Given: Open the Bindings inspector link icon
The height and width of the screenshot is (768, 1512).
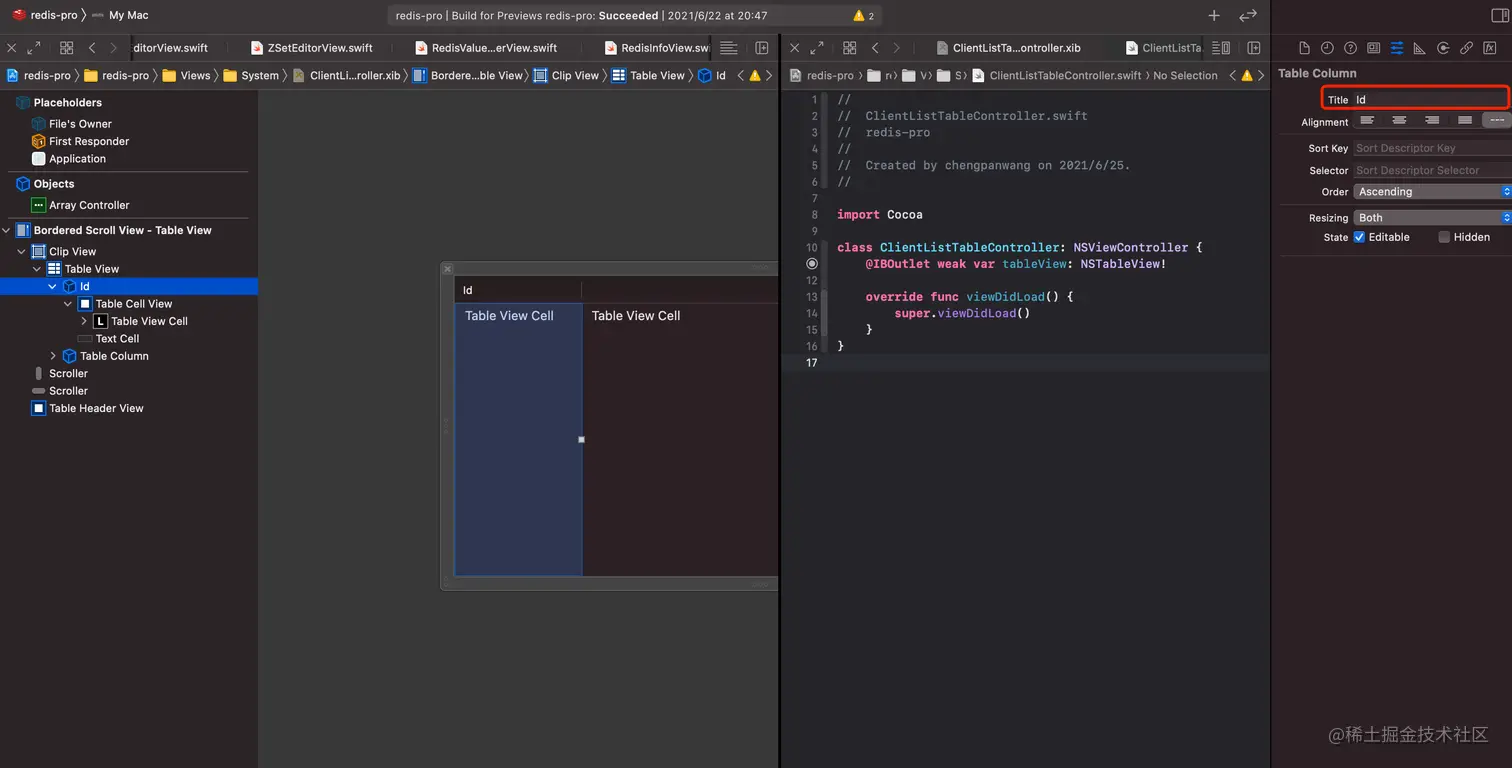Looking at the screenshot, I should pyautogui.click(x=1466, y=48).
